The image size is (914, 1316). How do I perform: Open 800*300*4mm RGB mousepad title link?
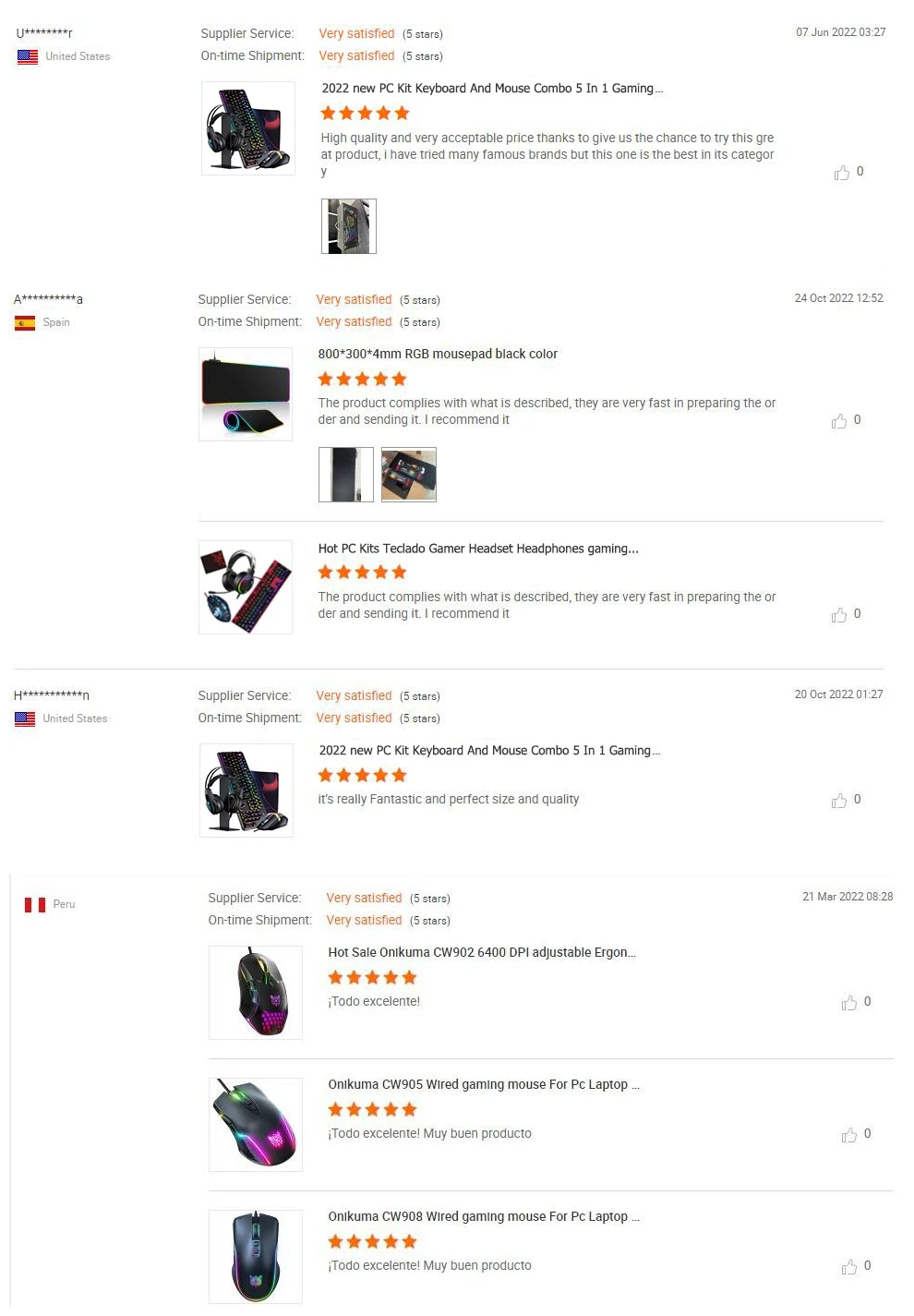click(x=438, y=354)
